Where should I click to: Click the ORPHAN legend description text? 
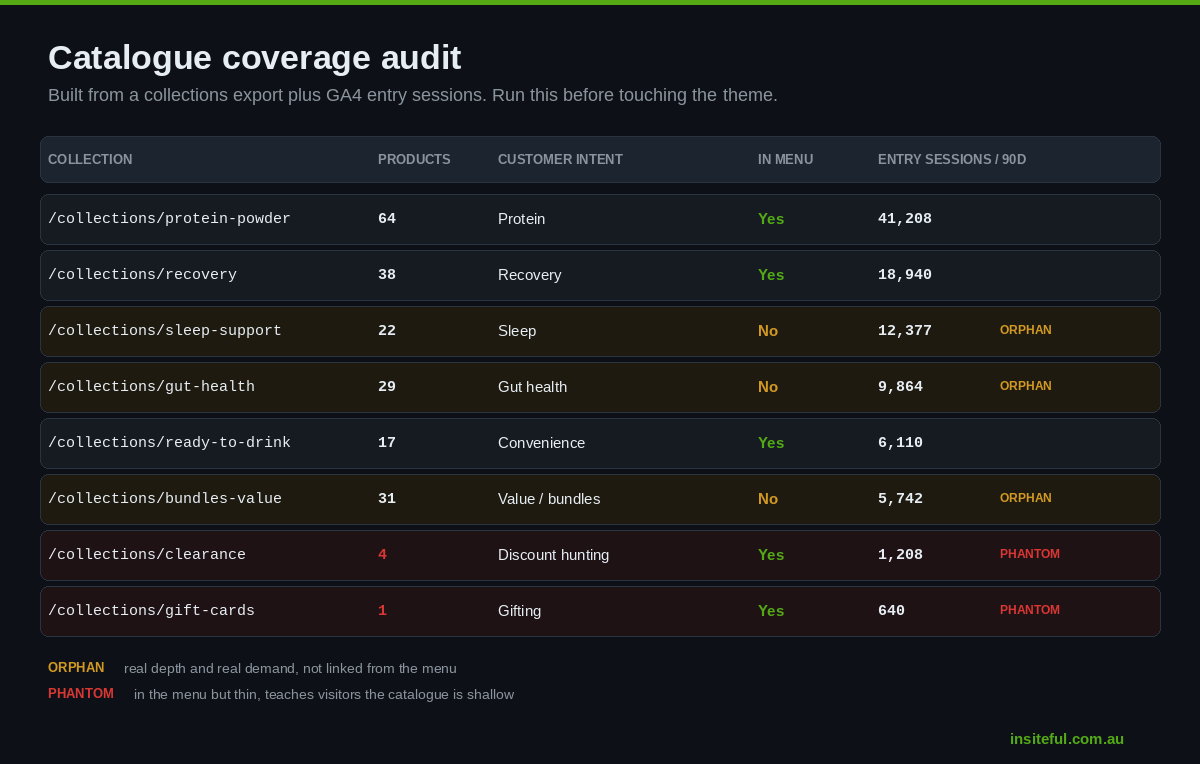click(290, 668)
